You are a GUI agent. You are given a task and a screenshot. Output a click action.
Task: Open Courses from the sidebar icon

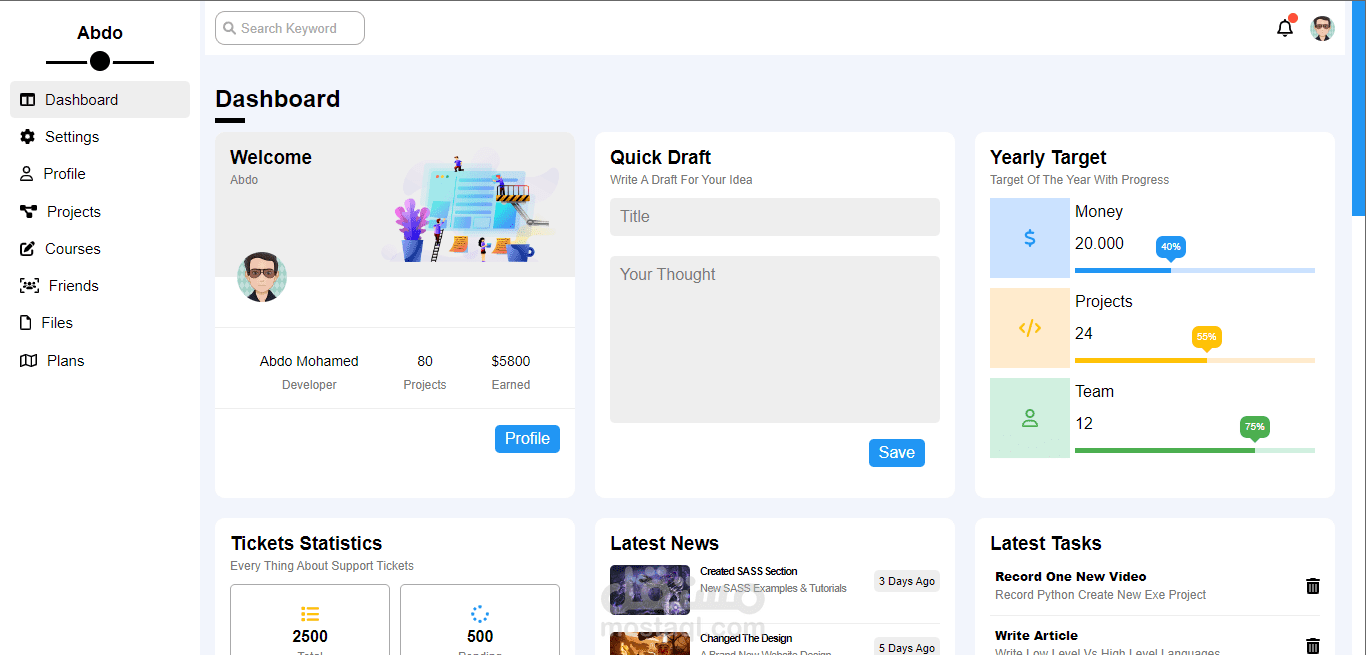point(25,248)
